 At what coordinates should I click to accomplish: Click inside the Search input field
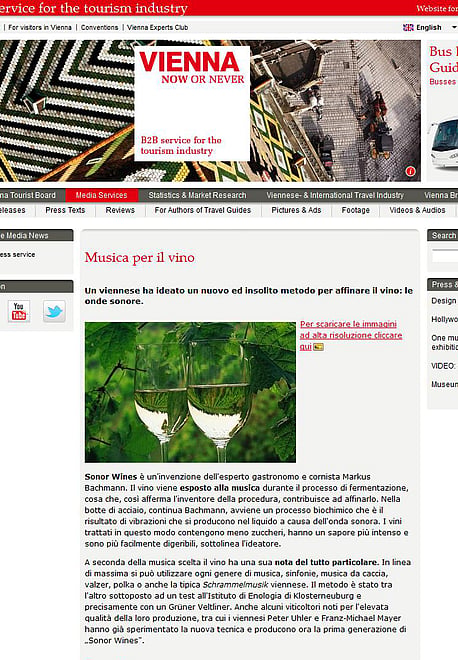[445, 255]
